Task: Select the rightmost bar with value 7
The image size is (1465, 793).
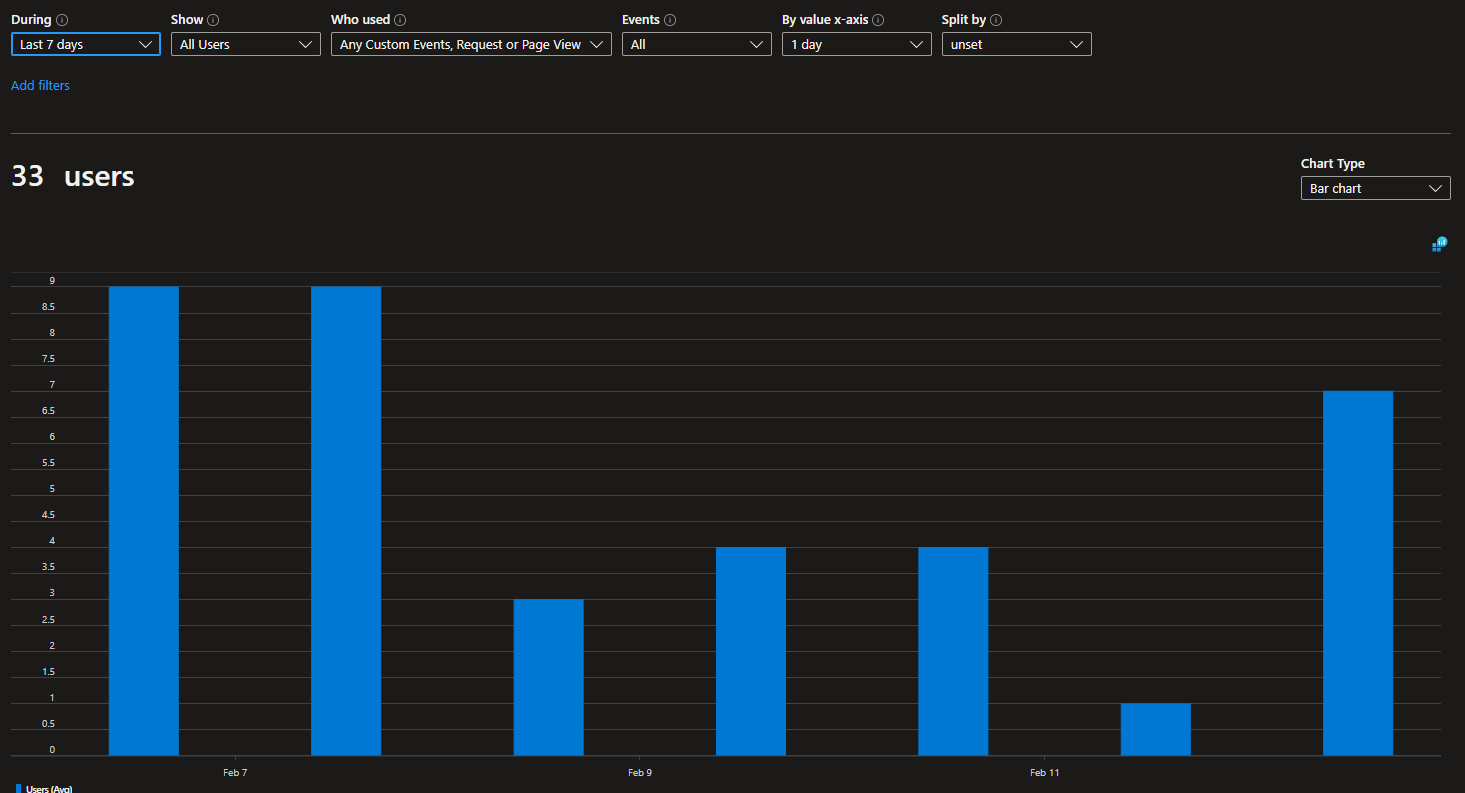Action: click(x=1357, y=573)
